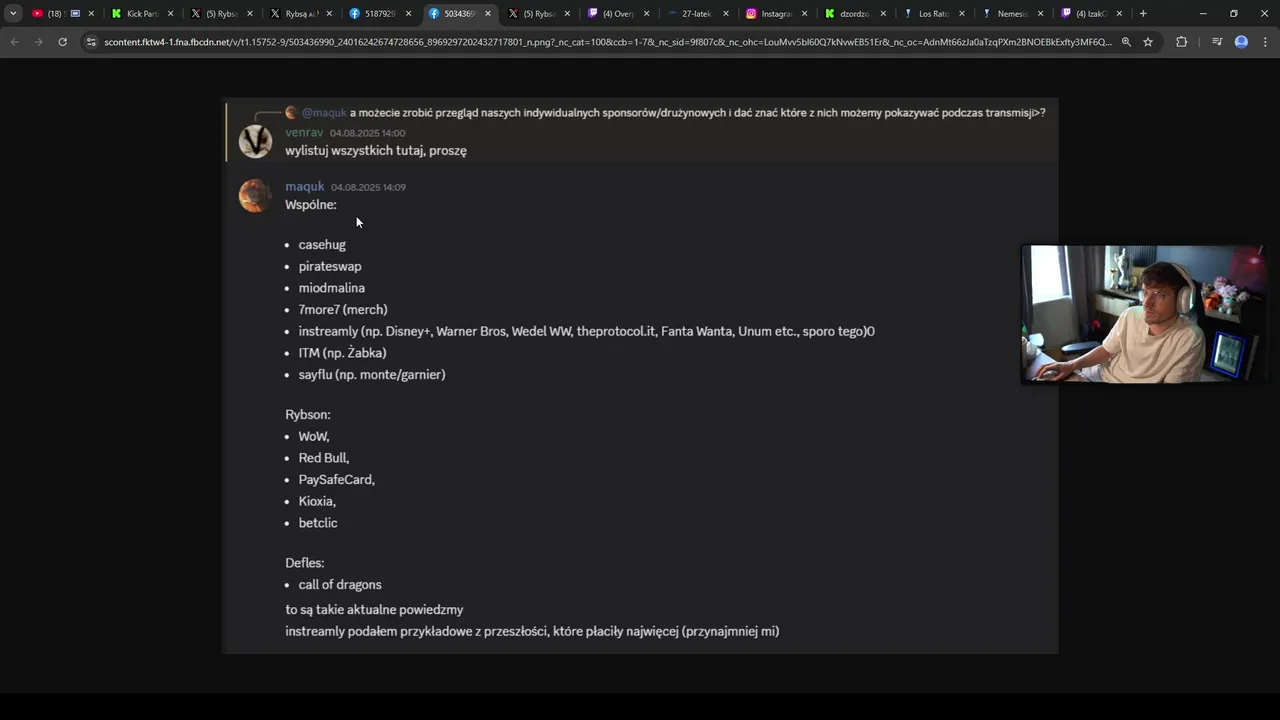Close the active Facebook 5034369 tab
Viewport: 1280px width, 720px height.
click(488, 14)
